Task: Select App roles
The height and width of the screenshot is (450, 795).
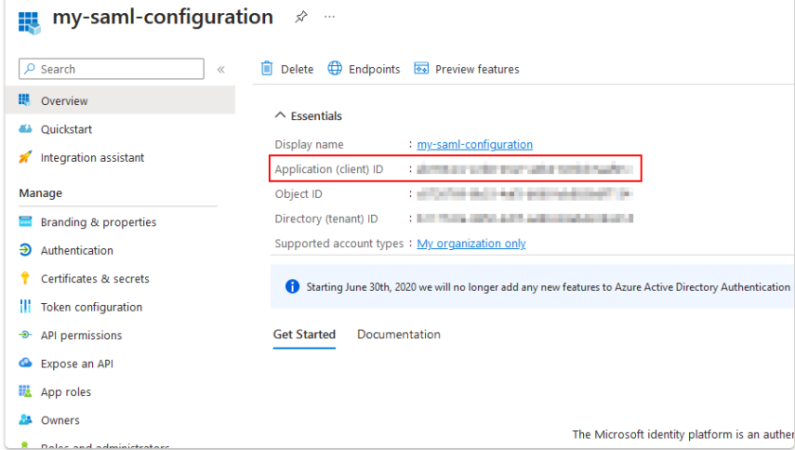Action: coord(66,392)
